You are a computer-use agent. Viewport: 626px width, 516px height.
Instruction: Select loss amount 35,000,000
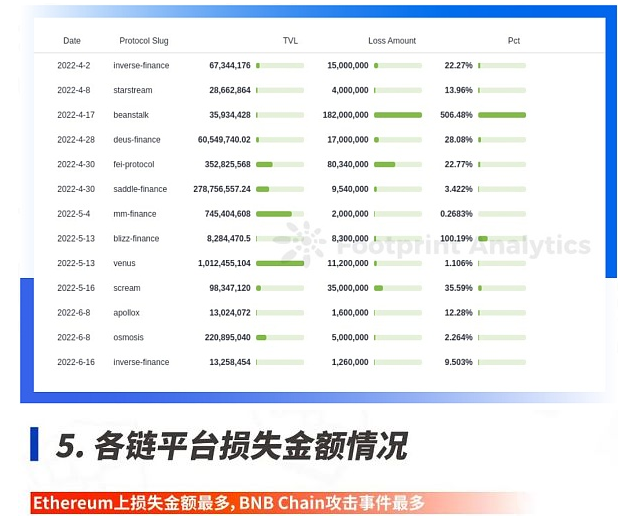[348, 288]
